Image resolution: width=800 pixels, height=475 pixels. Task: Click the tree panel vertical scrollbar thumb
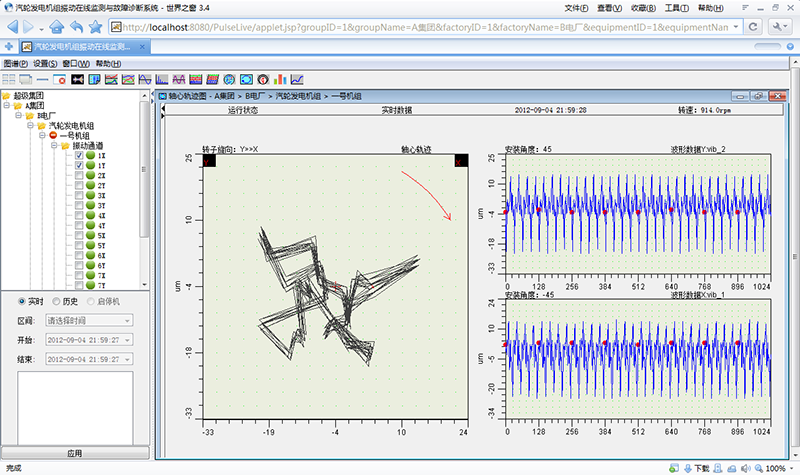pyautogui.click(x=144, y=168)
